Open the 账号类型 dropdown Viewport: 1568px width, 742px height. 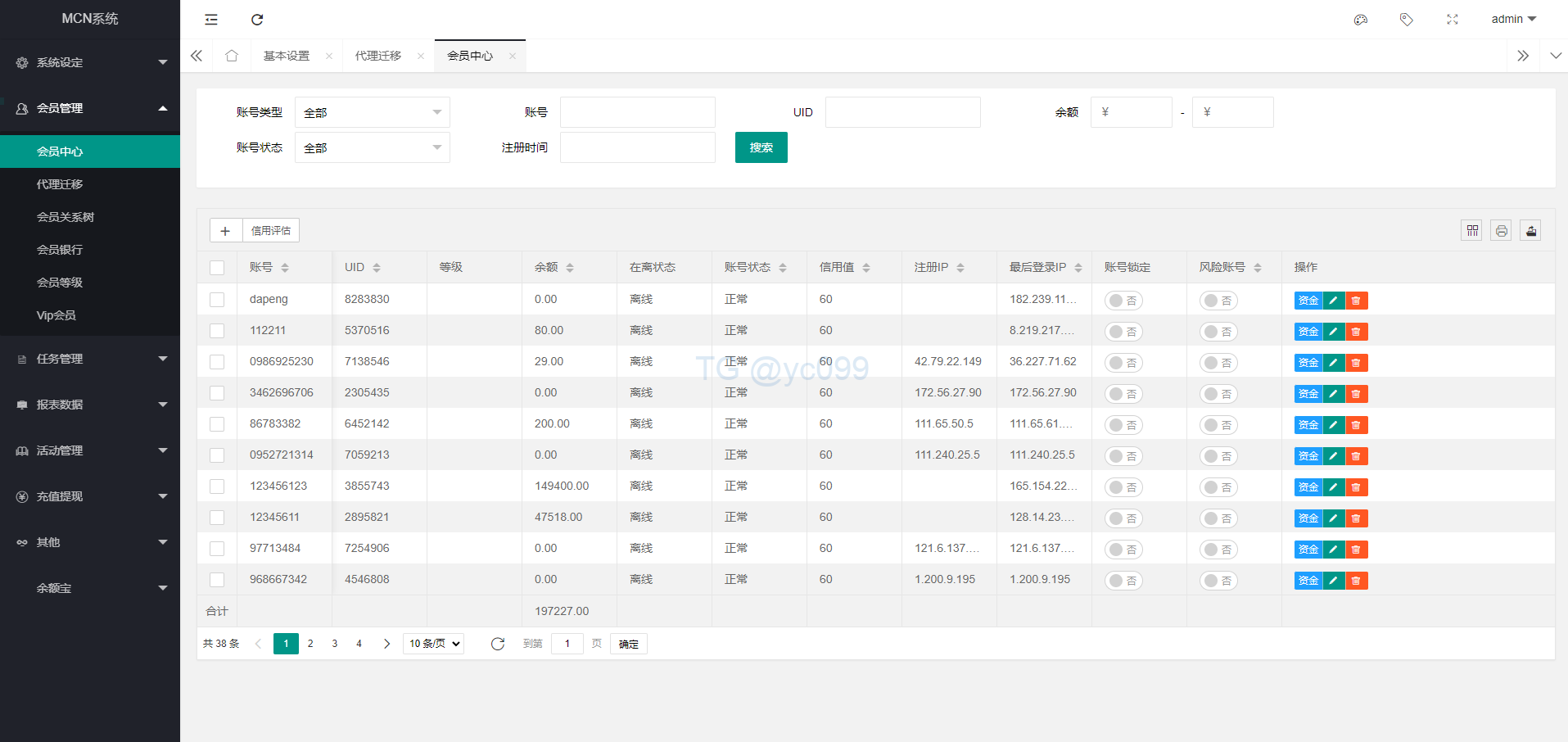[372, 112]
